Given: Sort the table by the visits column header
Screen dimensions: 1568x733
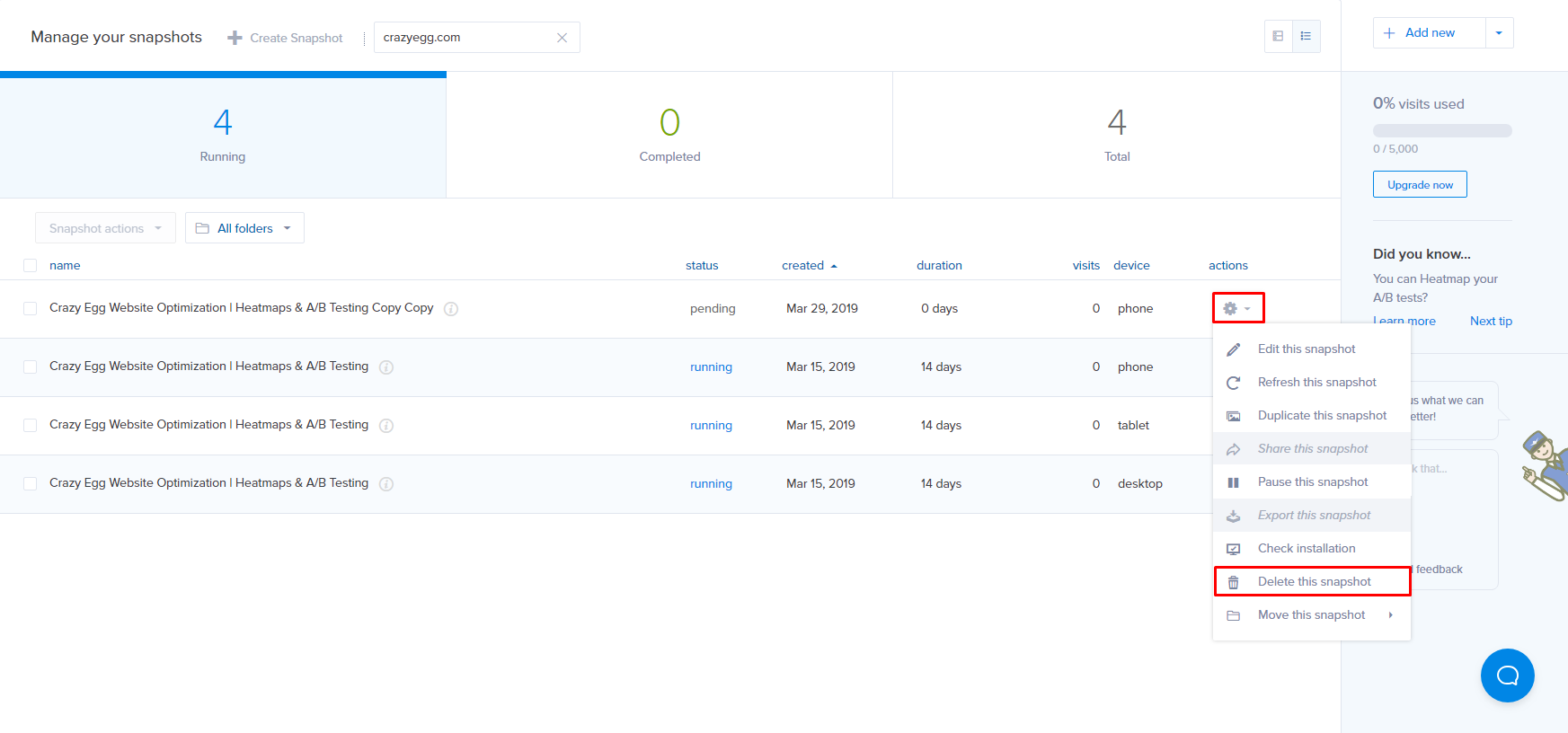Looking at the screenshot, I should (x=1085, y=266).
